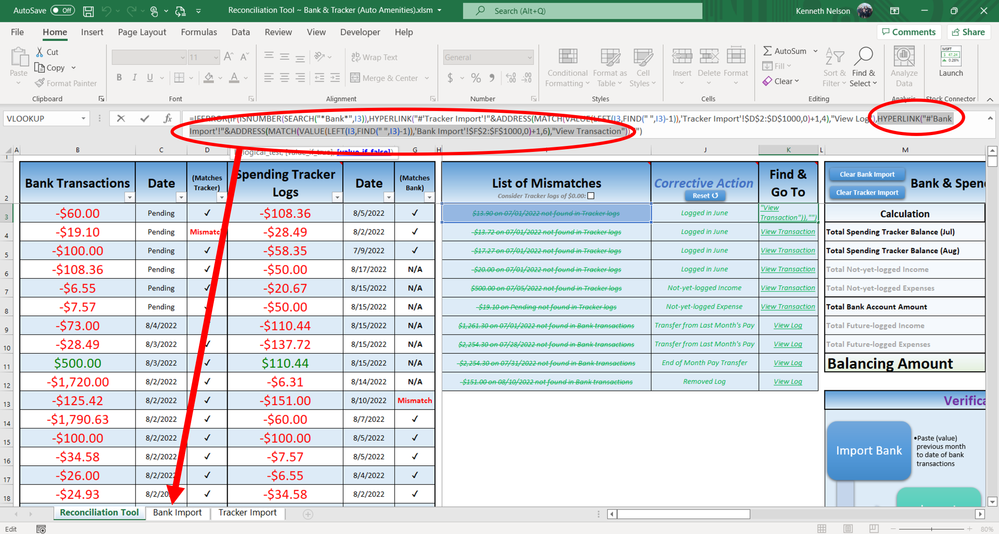The width and height of the screenshot is (999, 534).
Task: Add a new sheet with plus icon
Action: click(308, 514)
